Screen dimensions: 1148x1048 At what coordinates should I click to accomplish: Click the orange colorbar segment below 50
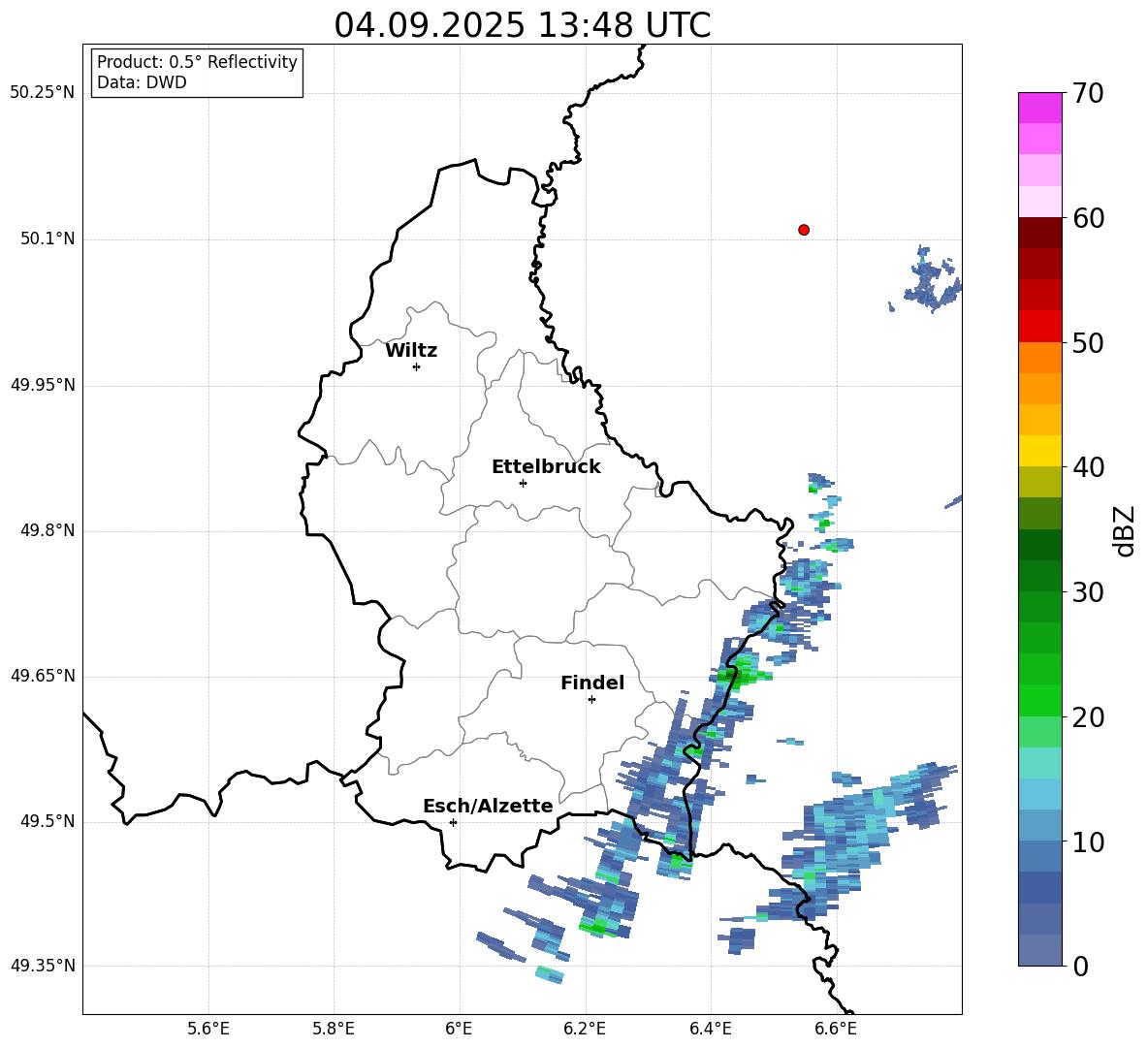[x=1039, y=357]
